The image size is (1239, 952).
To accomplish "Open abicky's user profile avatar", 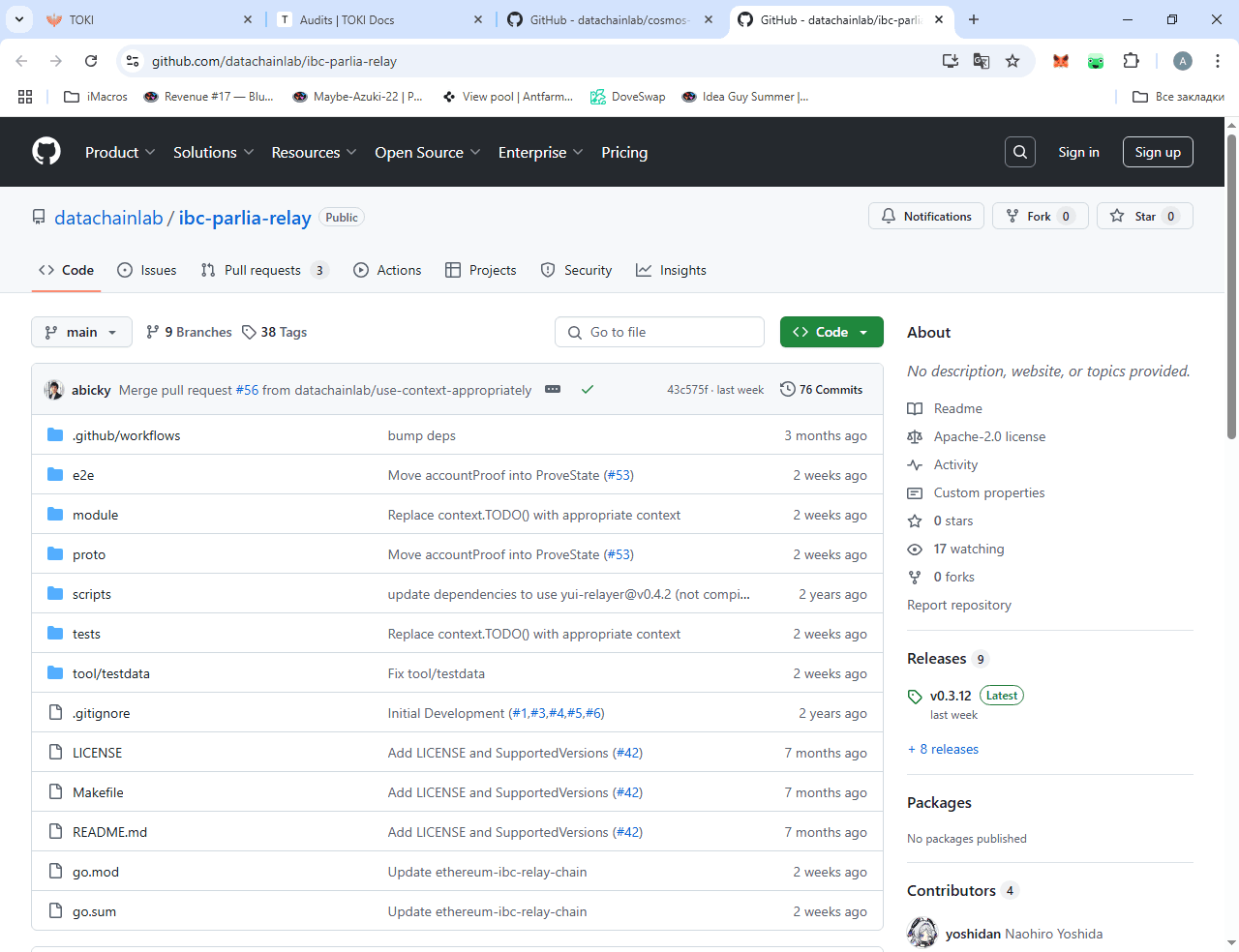I will (x=54, y=389).
